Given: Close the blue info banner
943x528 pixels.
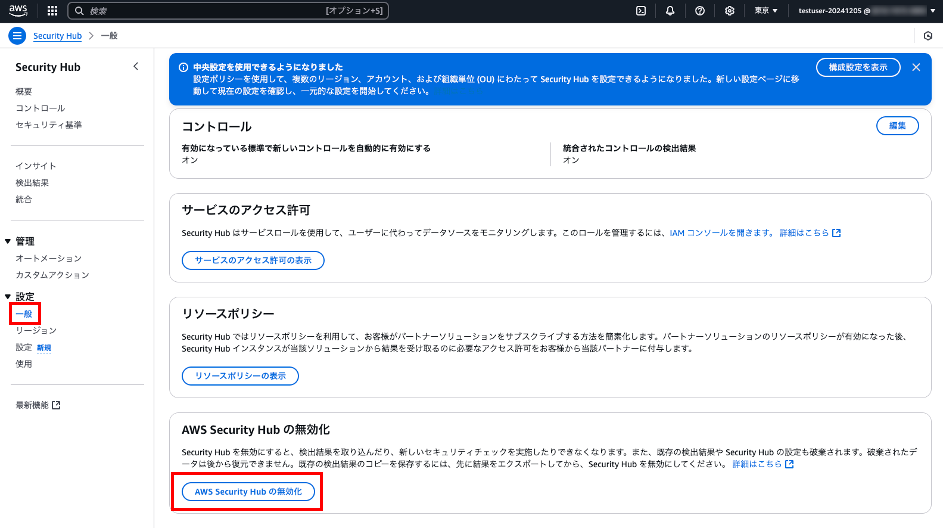Looking at the screenshot, I should coord(916,67).
